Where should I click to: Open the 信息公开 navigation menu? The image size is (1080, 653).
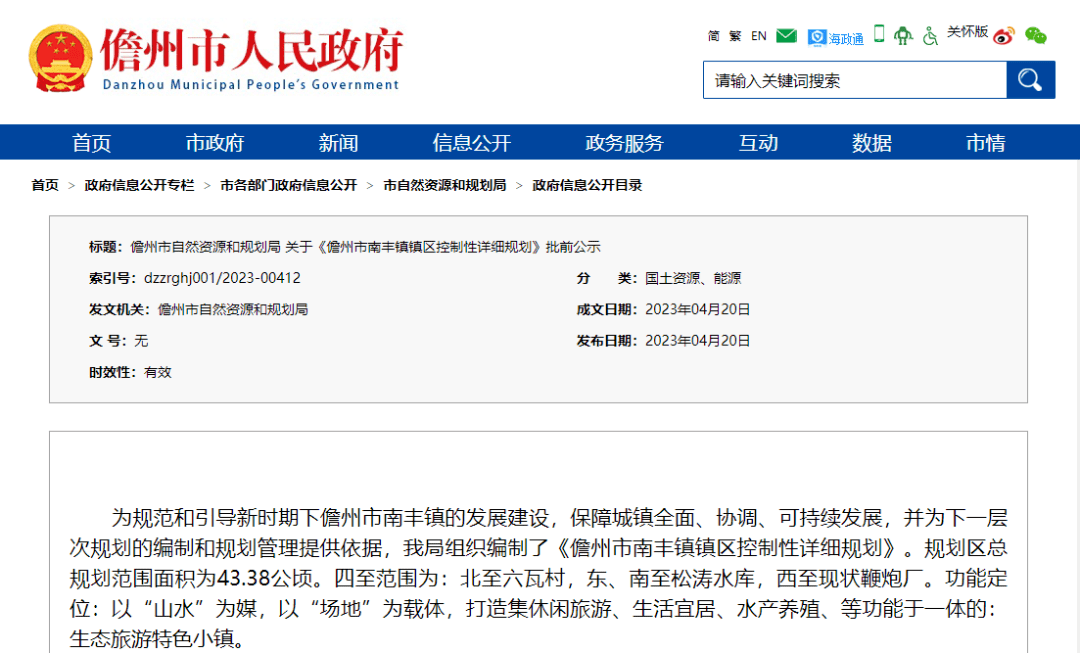click(x=471, y=143)
